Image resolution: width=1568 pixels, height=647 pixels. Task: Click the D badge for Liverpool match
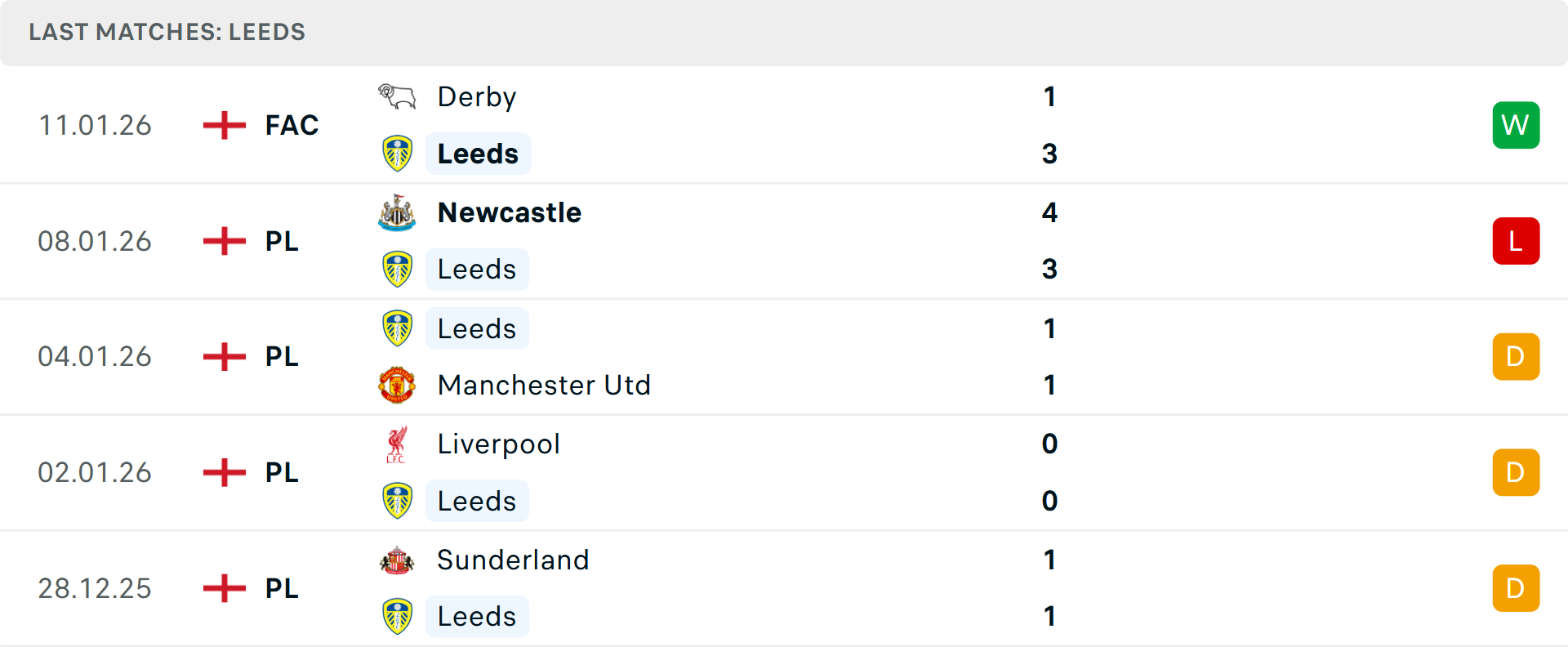[x=1516, y=473]
